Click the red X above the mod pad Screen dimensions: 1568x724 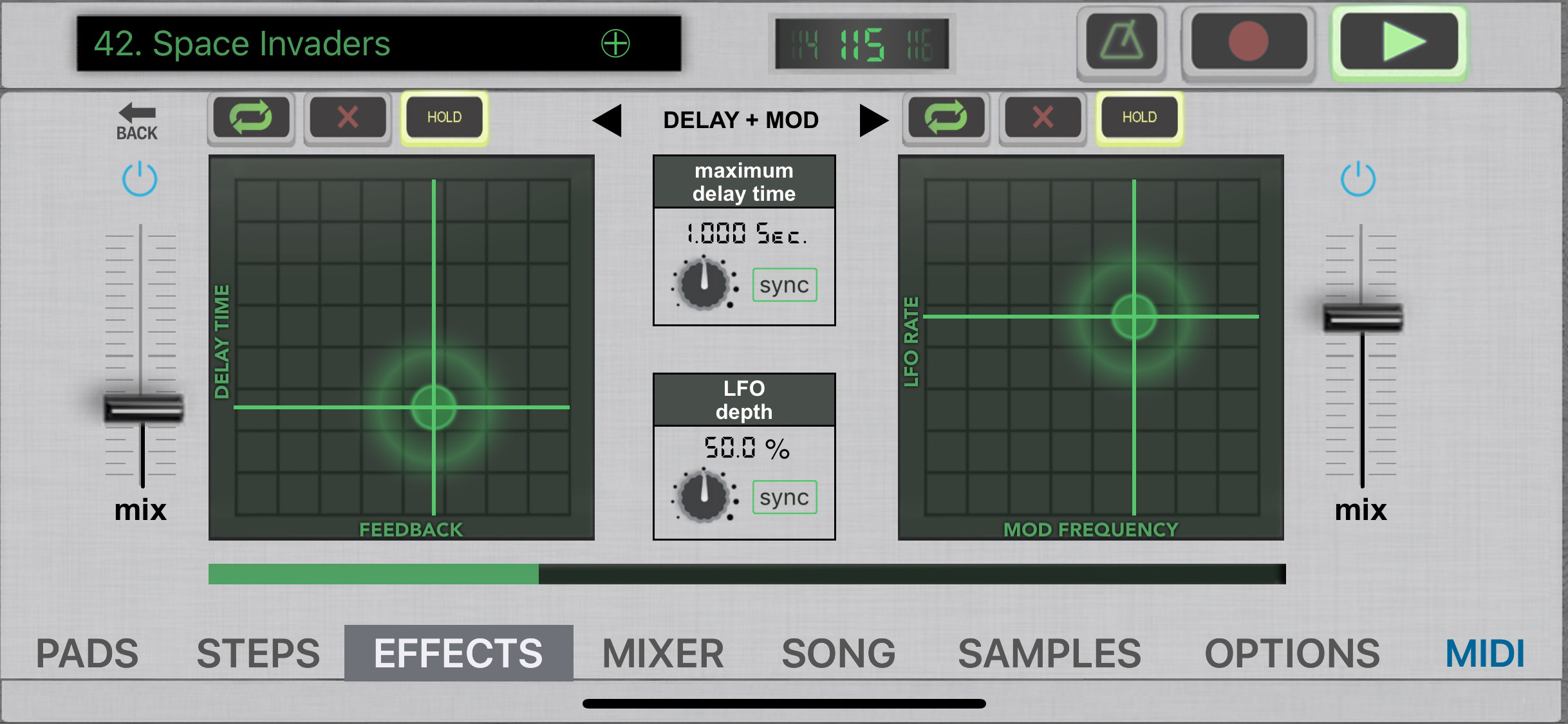point(1043,118)
